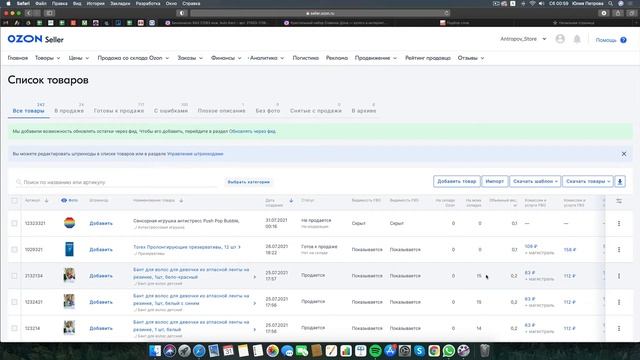Follow the Управление штрихкодами link
640x360 pixels.
[x=195, y=154]
